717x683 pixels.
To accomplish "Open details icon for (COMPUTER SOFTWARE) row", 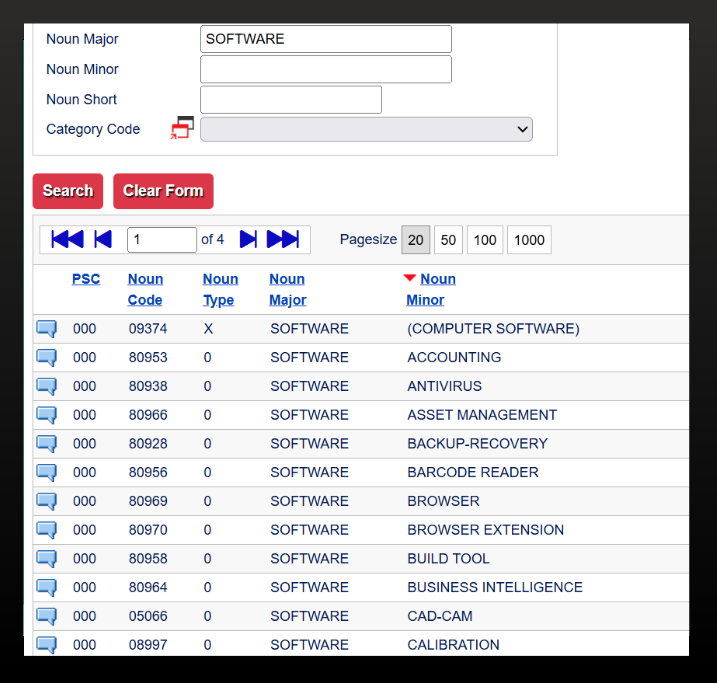I will point(47,329).
